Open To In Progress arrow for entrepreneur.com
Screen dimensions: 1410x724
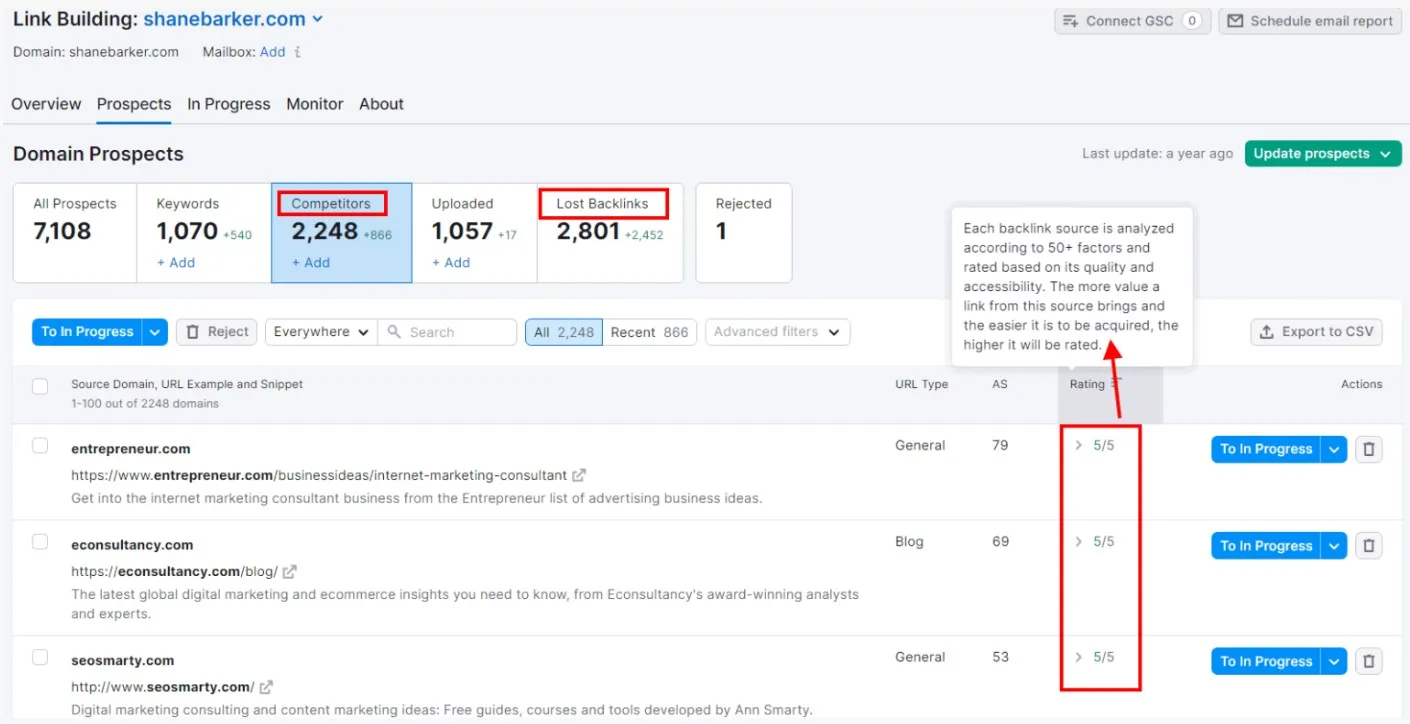[1334, 449]
